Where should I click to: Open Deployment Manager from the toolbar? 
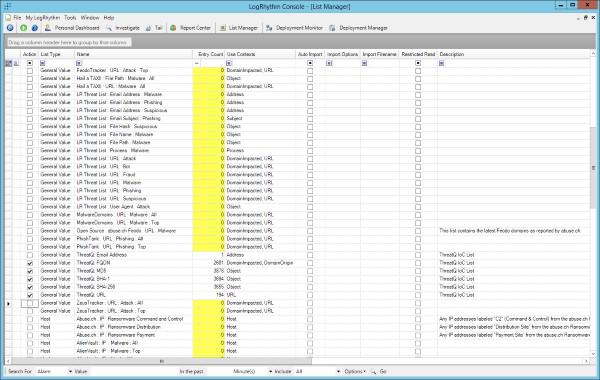tap(359, 28)
